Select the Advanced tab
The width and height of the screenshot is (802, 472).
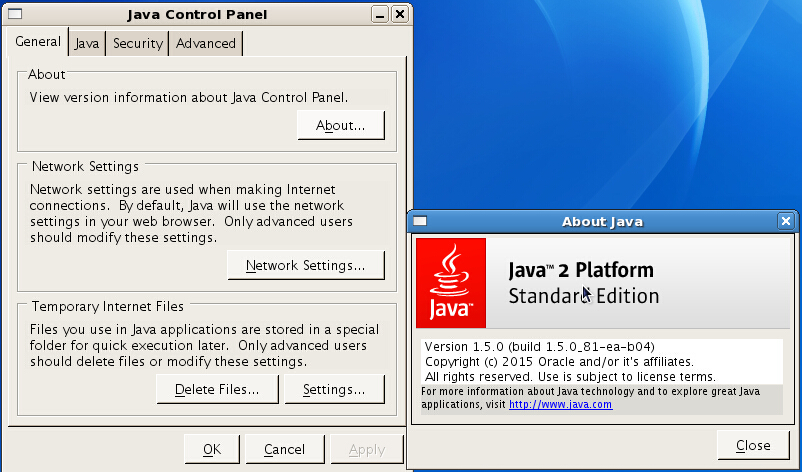[x=206, y=43]
